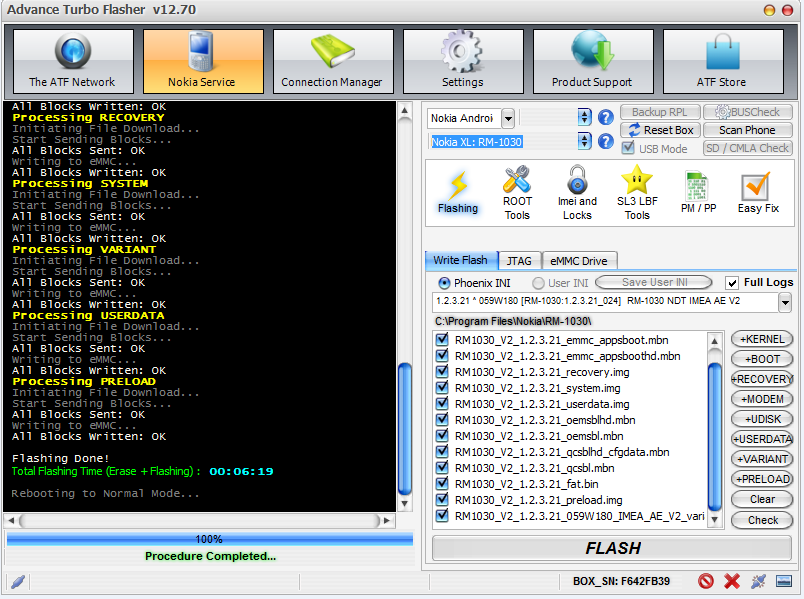804x599 pixels.
Task: Click file list scroll up arrow
Action: click(x=714, y=341)
